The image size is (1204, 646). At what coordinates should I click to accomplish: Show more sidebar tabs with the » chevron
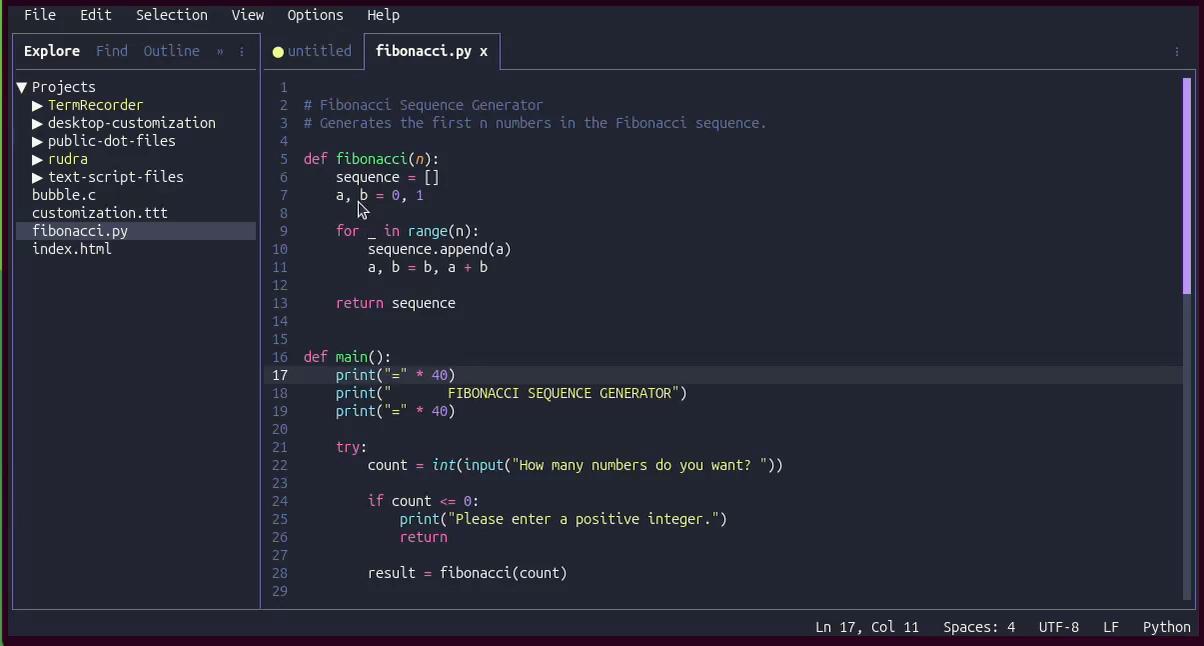coord(220,51)
